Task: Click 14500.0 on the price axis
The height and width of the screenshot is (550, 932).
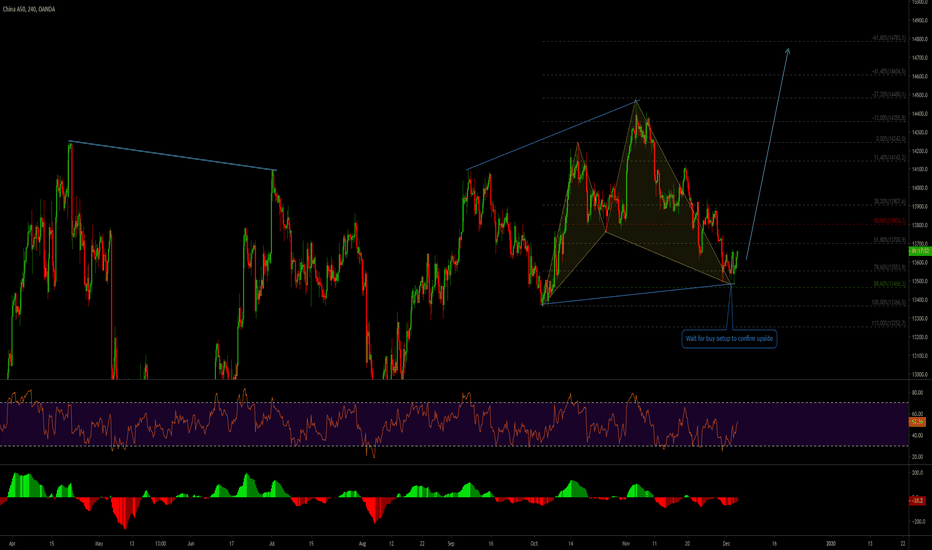Action: pos(919,95)
